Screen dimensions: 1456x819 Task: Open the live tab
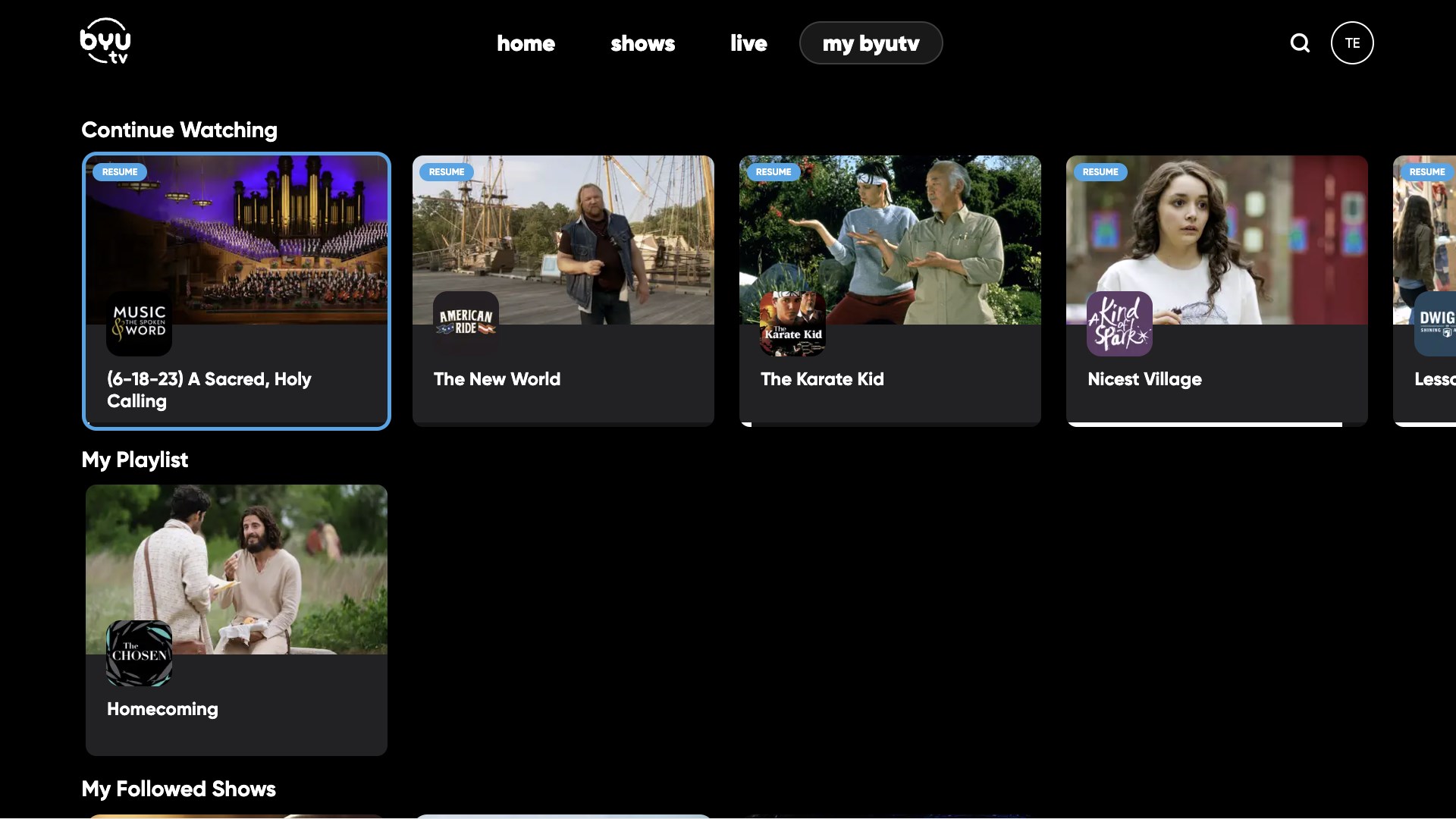(x=748, y=43)
